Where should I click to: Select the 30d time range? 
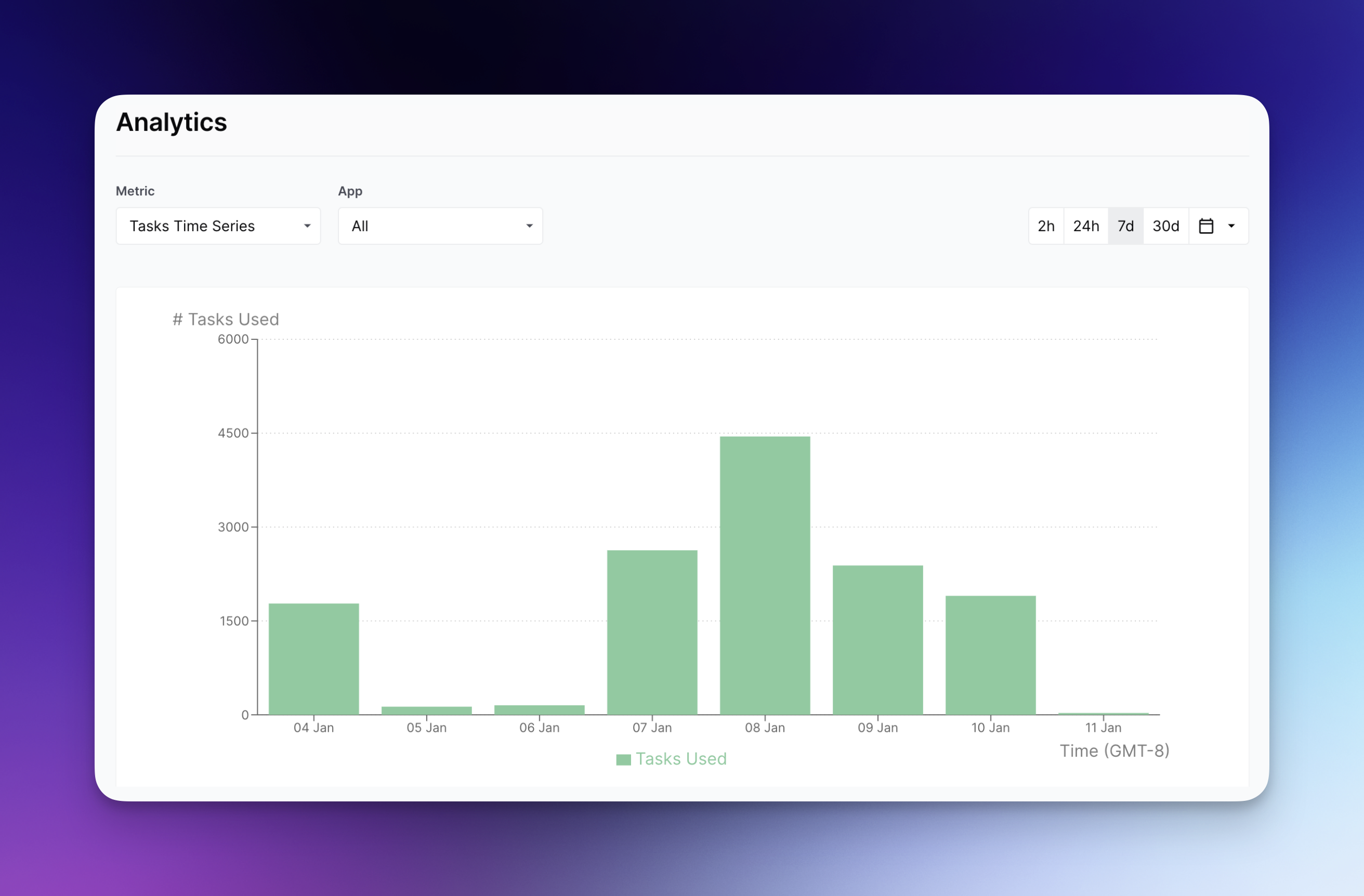pos(1165,226)
